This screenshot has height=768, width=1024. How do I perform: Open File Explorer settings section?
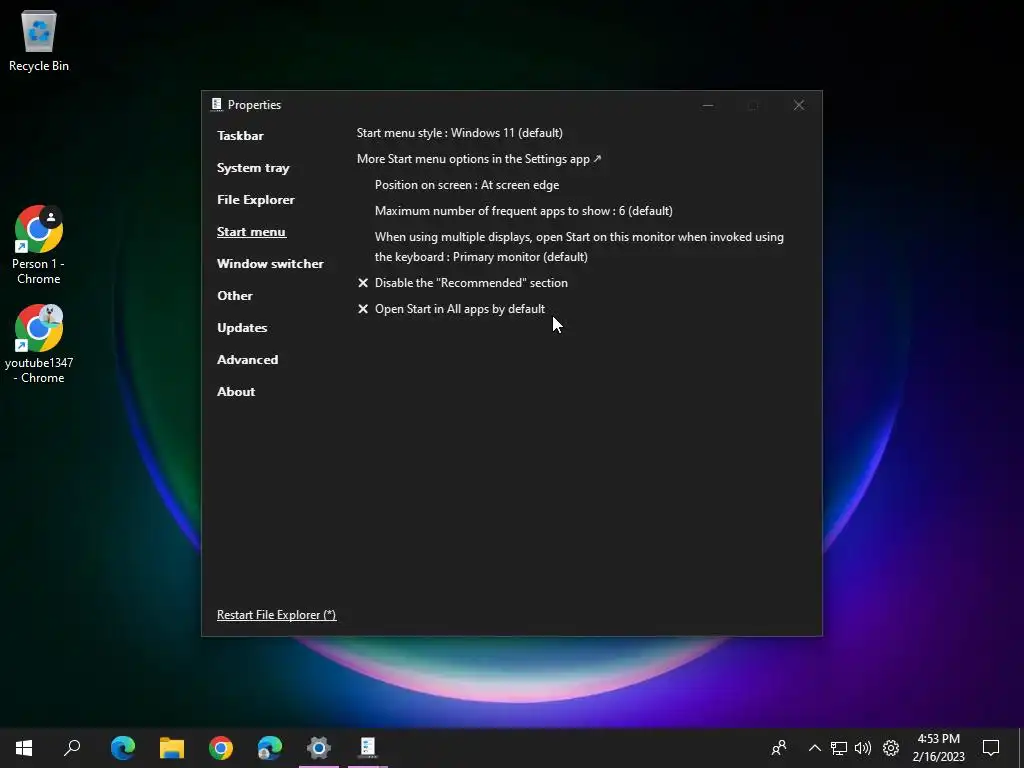coord(255,200)
